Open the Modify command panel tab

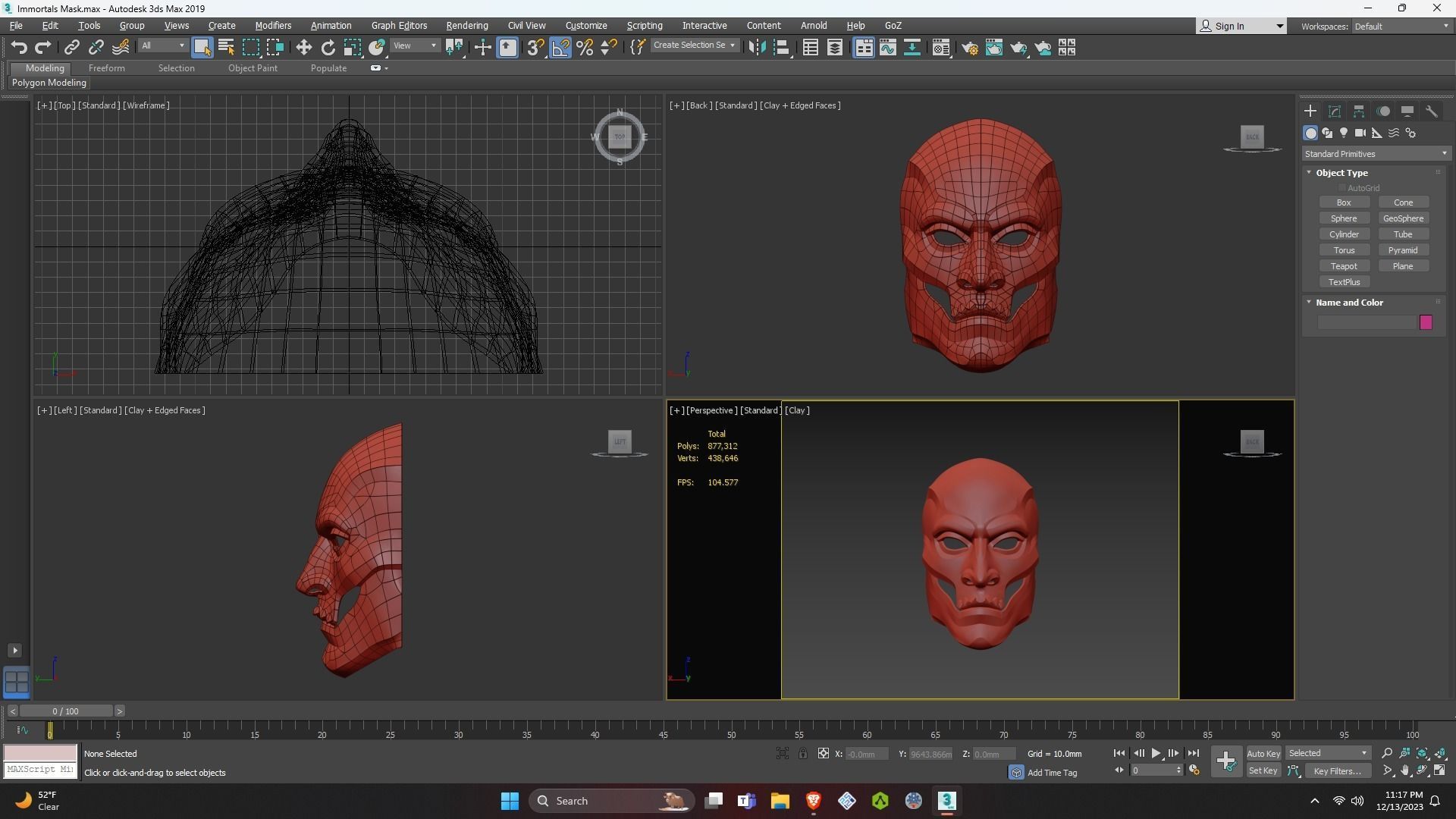1335,111
